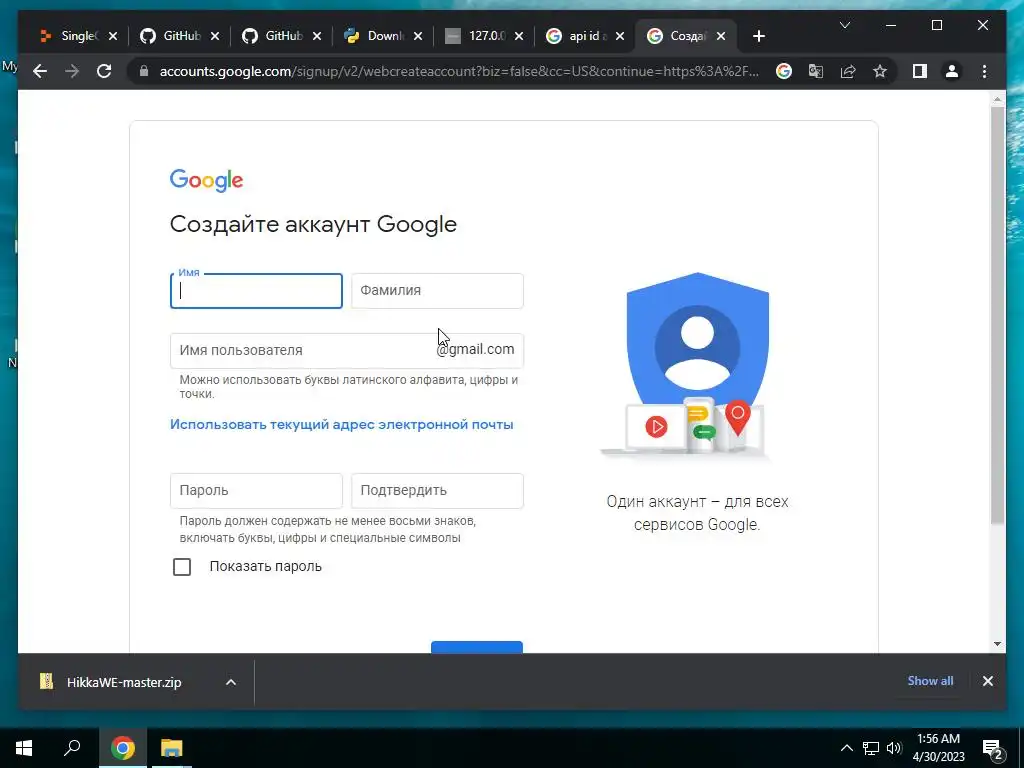
Task: Click the scrollbar down arrow
Action: click(997, 644)
